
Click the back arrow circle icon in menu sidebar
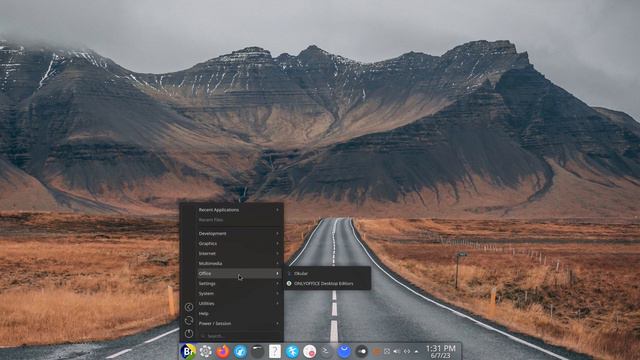[189, 307]
